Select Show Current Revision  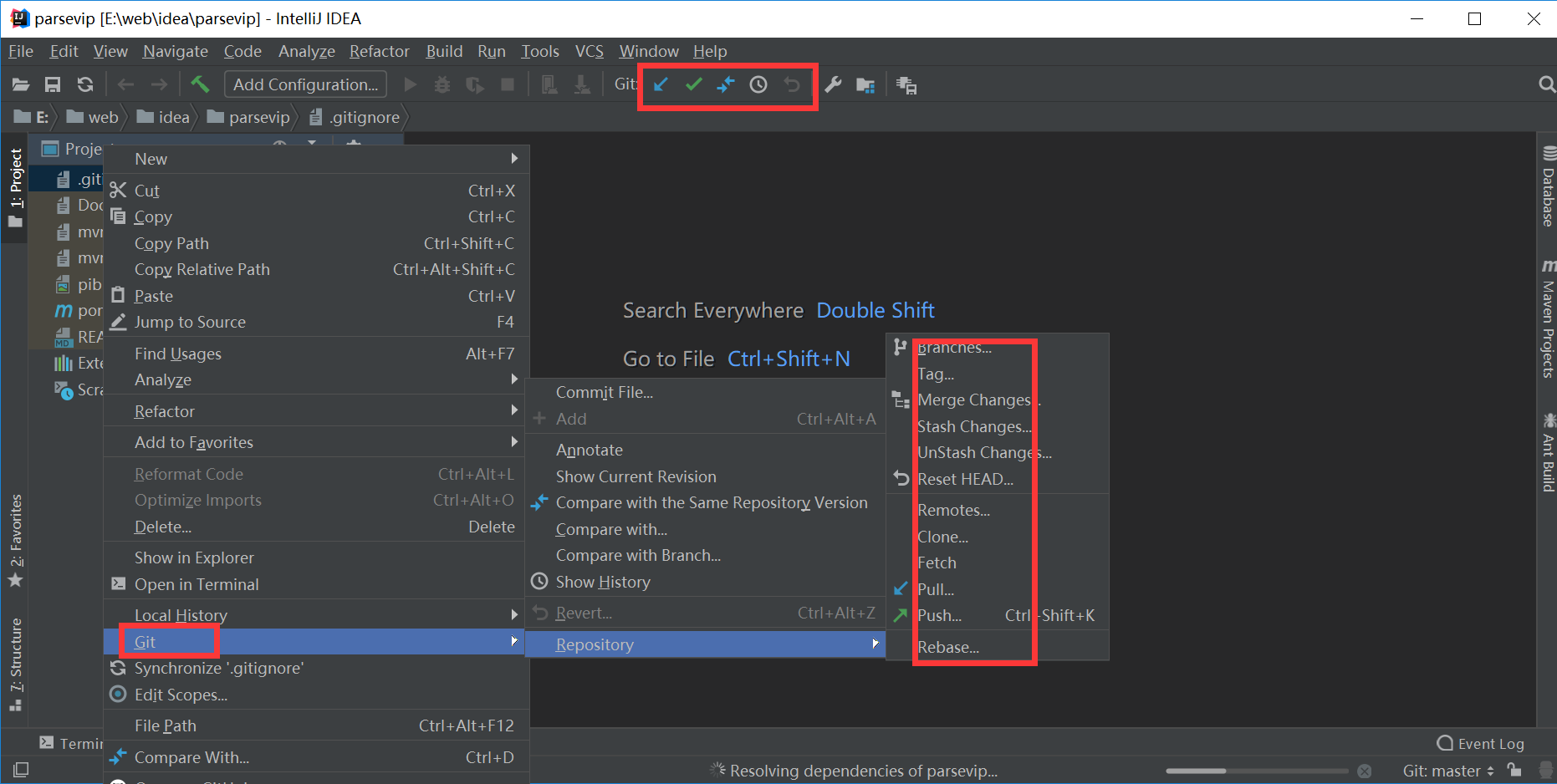pyautogui.click(x=705, y=476)
